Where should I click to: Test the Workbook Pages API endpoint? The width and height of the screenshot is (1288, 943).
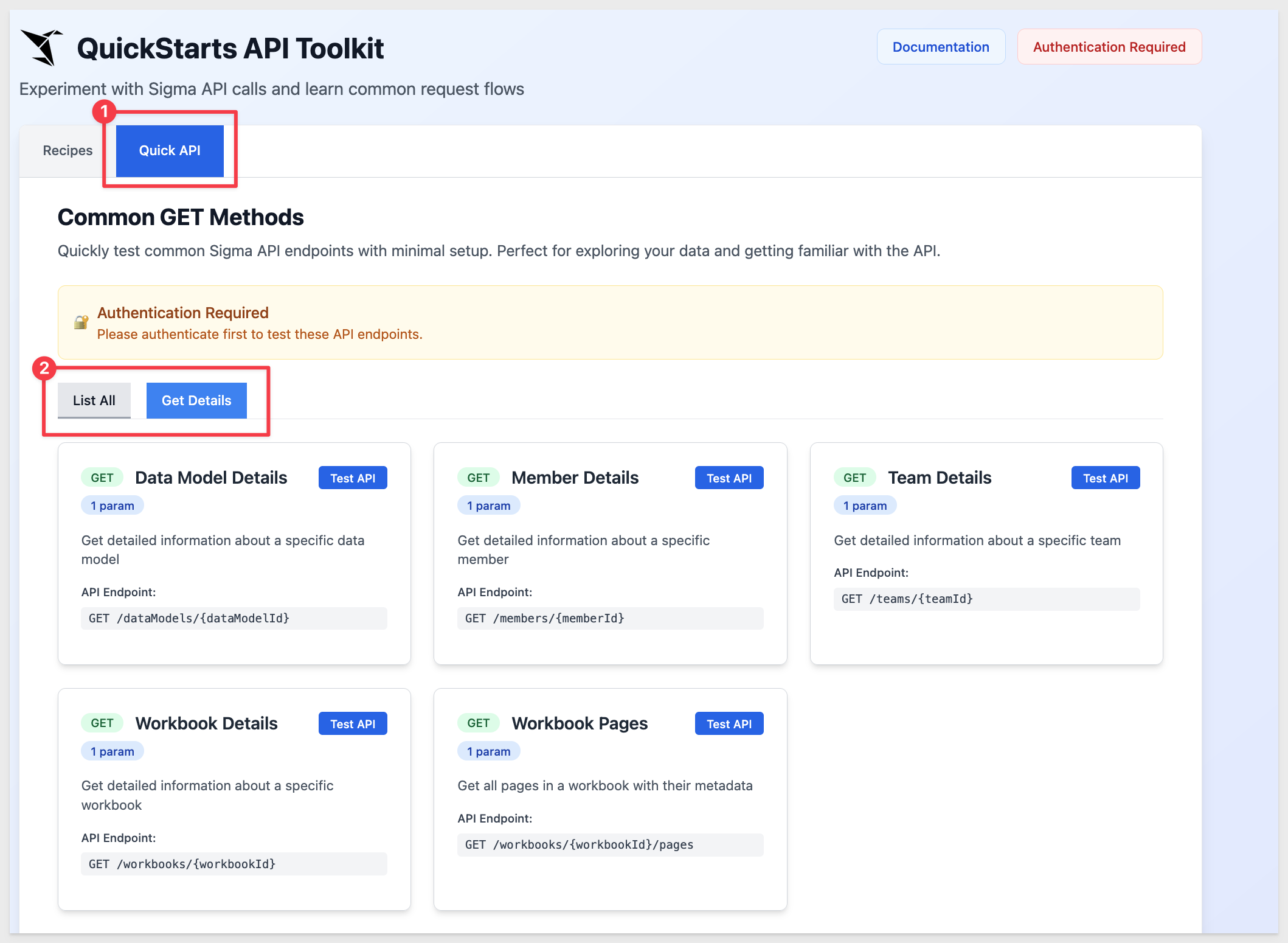pos(729,724)
